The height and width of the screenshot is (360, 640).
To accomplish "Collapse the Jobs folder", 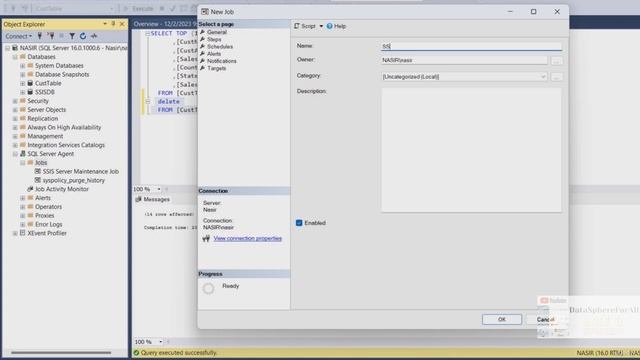I will (x=23, y=163).
